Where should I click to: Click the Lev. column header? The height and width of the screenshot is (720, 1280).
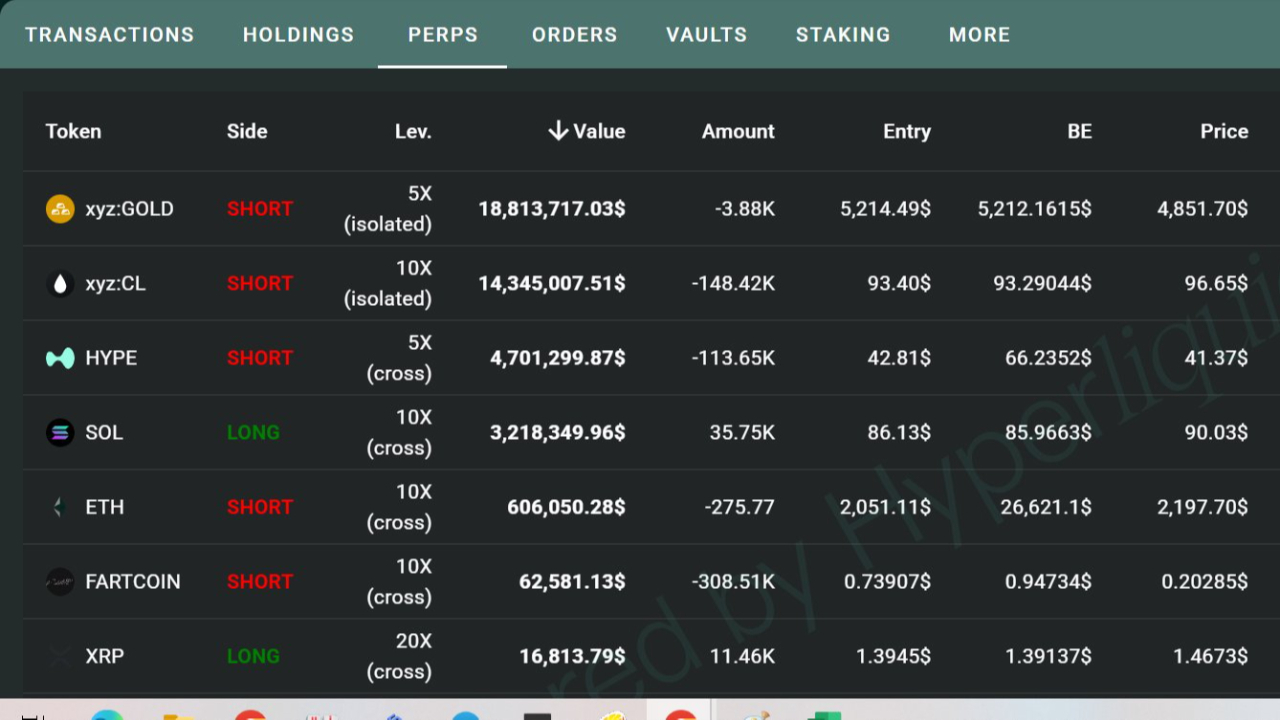point(413,131)
